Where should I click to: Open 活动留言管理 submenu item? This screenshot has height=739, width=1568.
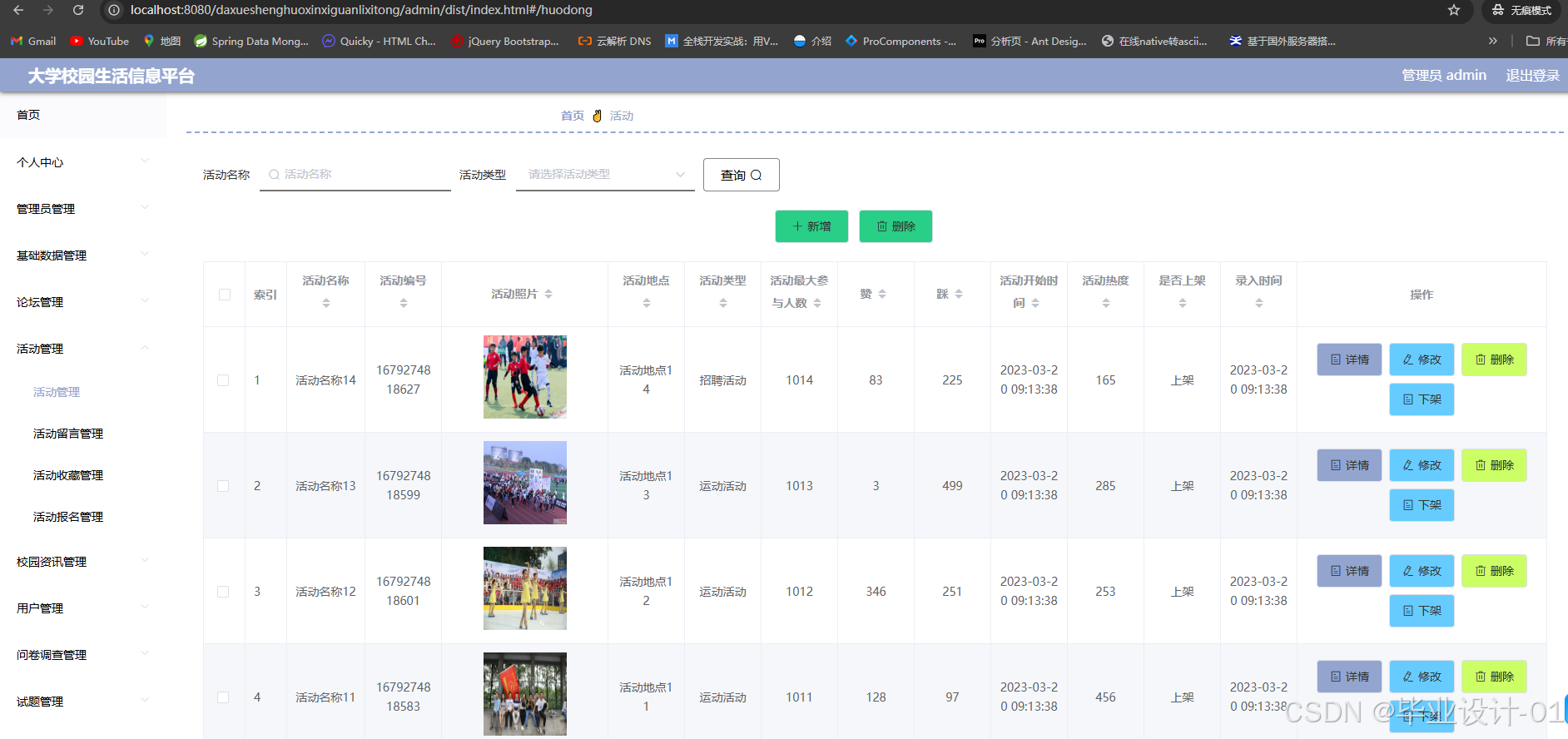(83, 434)
